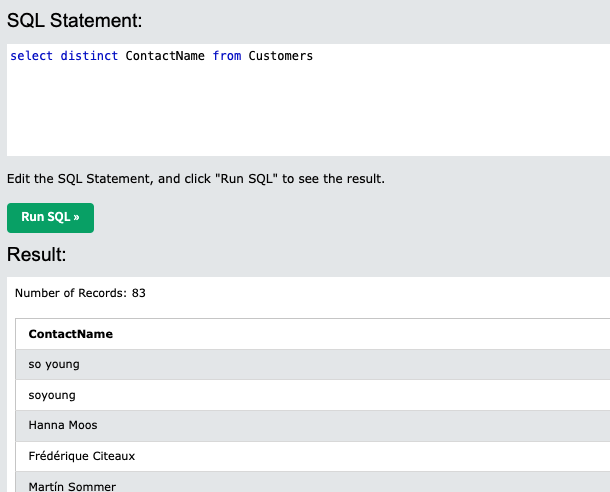Click the 'select' keyword in the query
The image size is (610, 492).
click(x=32, y=56)
